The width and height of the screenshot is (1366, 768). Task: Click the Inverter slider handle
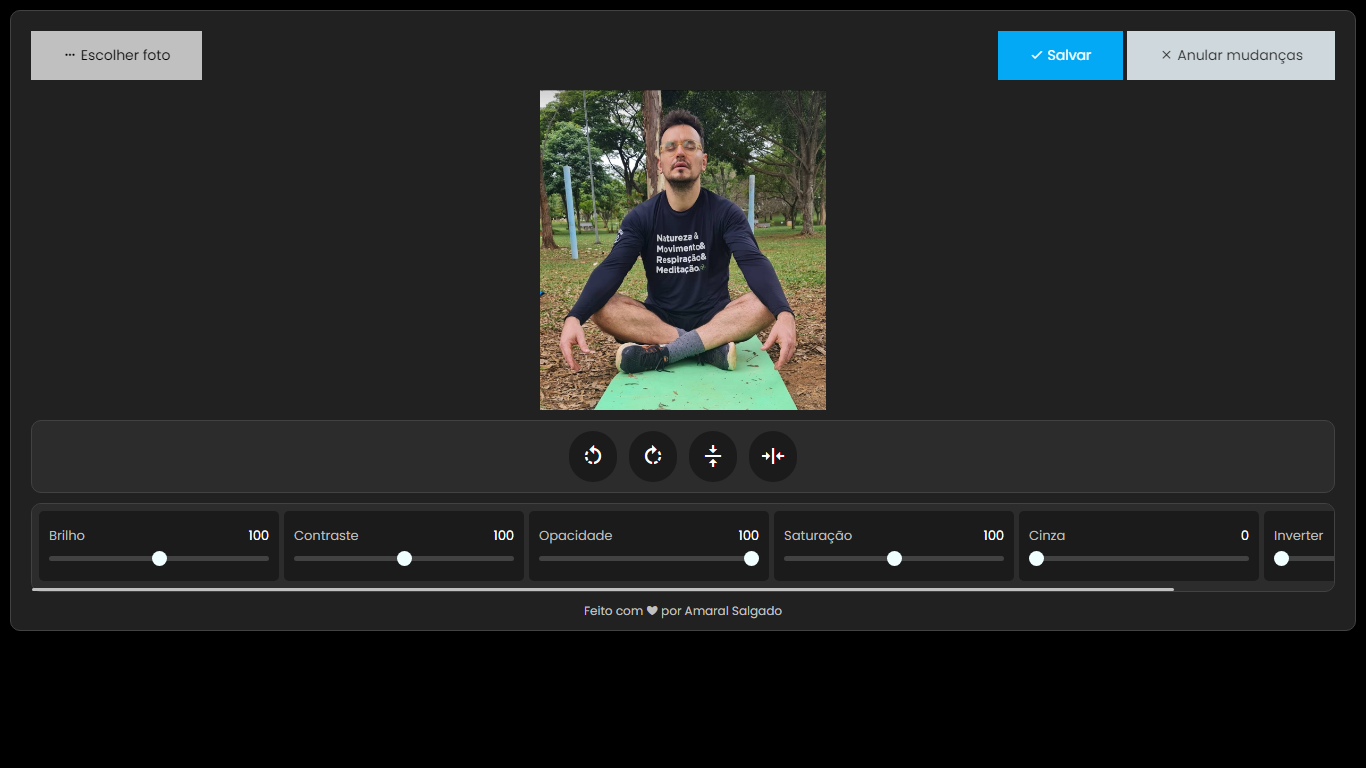tap(1281, 558)
